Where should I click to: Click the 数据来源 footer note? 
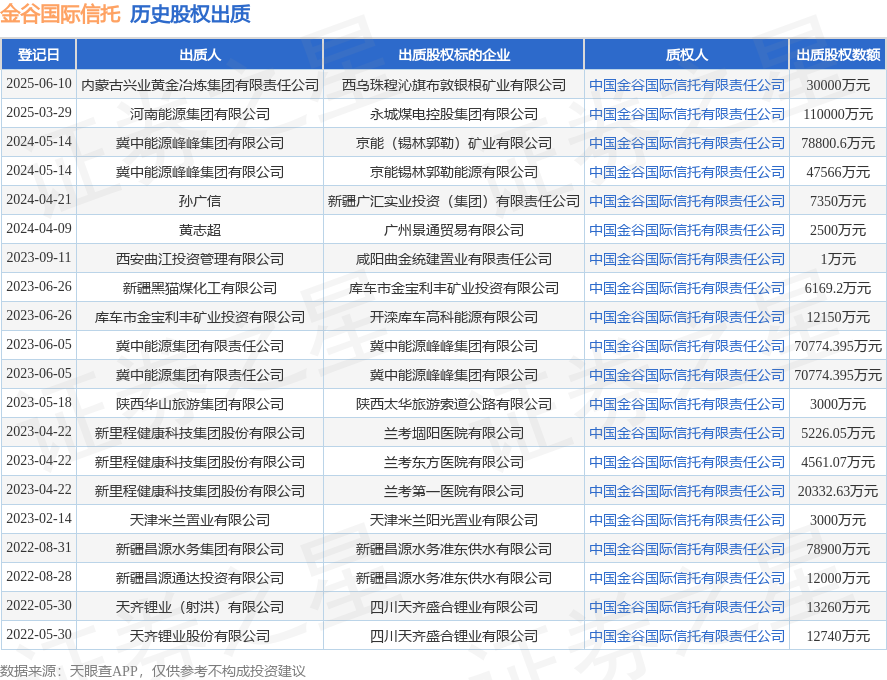[x=153, y=671]
